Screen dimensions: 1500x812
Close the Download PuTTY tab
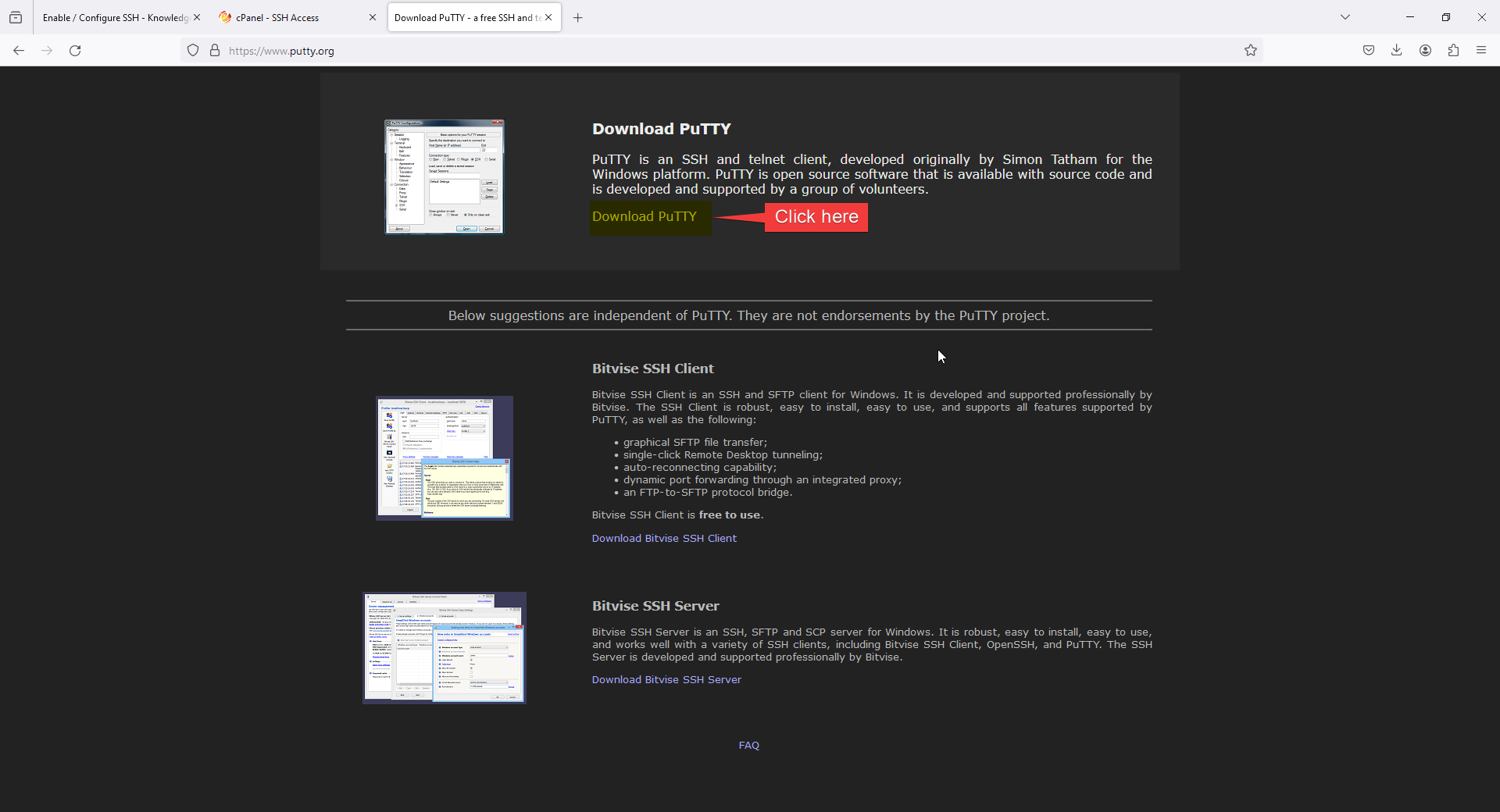[x=549, y=17]
